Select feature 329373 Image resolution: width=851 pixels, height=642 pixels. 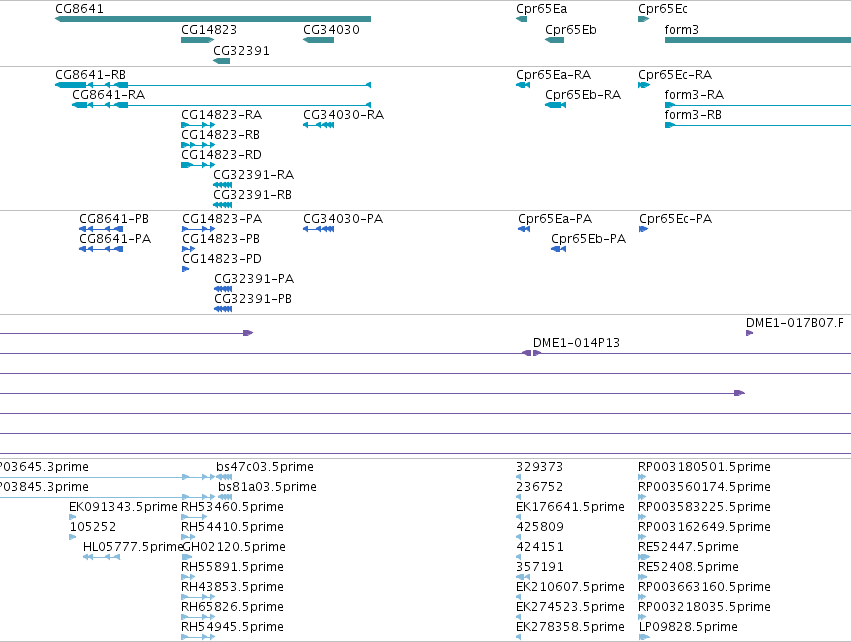(518, 477)
